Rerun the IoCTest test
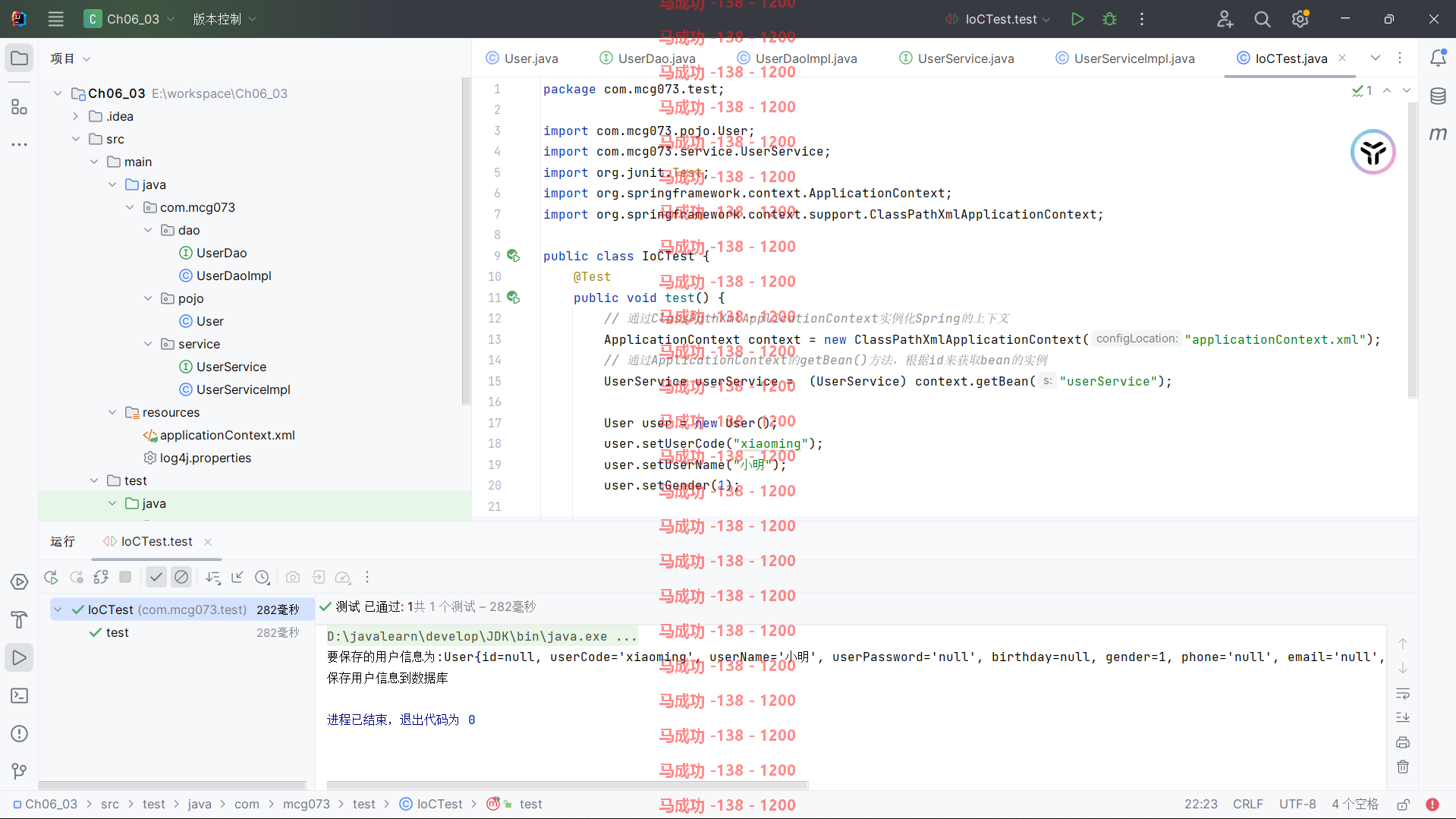Viewport: 1456px width, 819px height. point(51,578)
